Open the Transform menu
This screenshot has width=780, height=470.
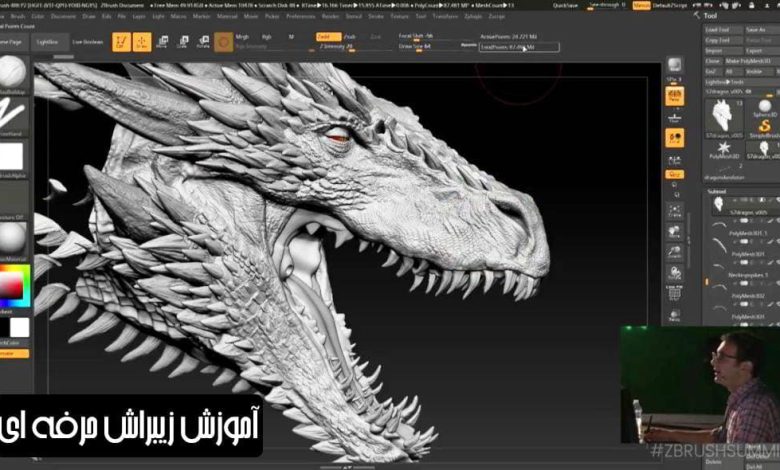[445, 16]
